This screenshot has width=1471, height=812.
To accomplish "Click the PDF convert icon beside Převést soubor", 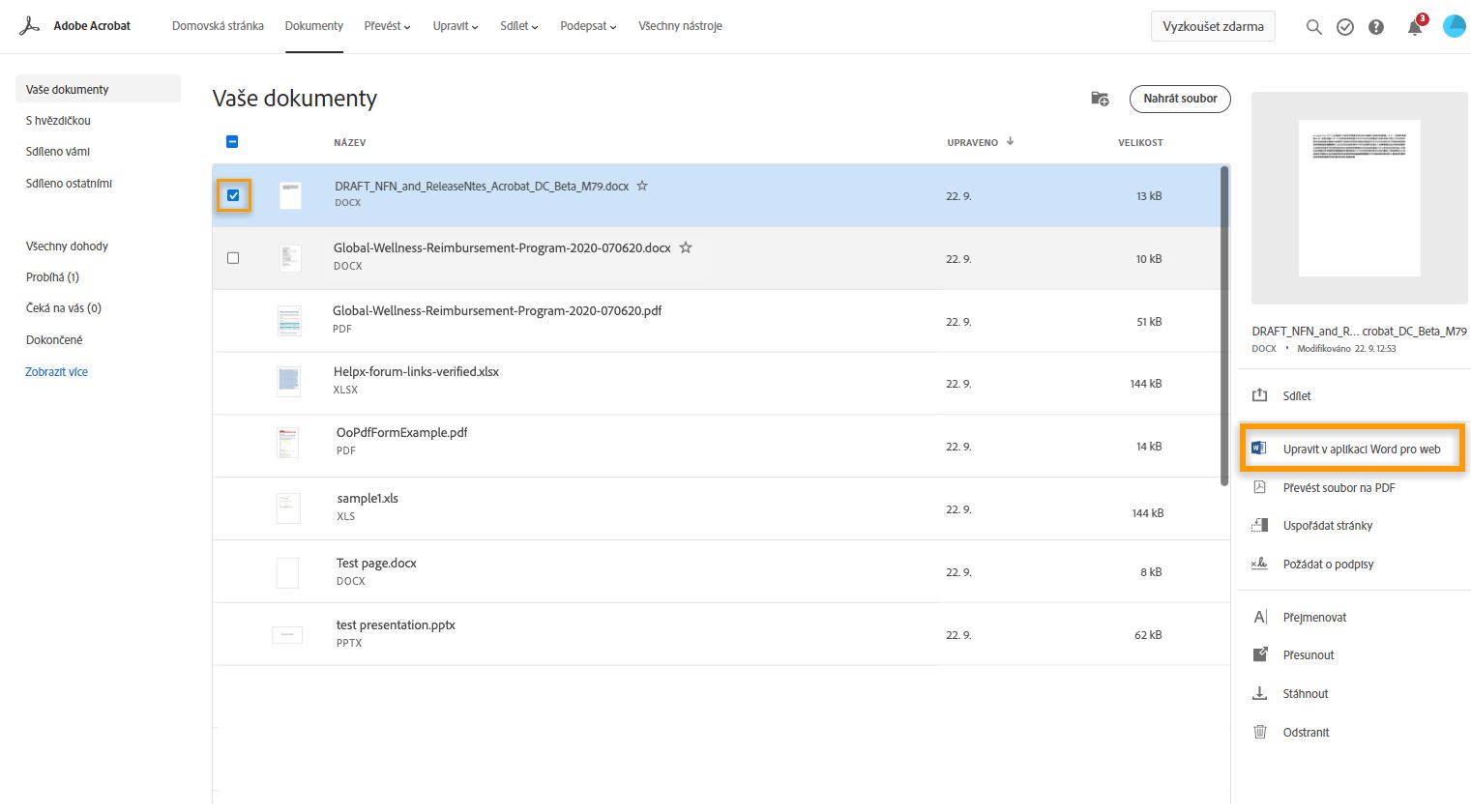I will click(1259, 487).
